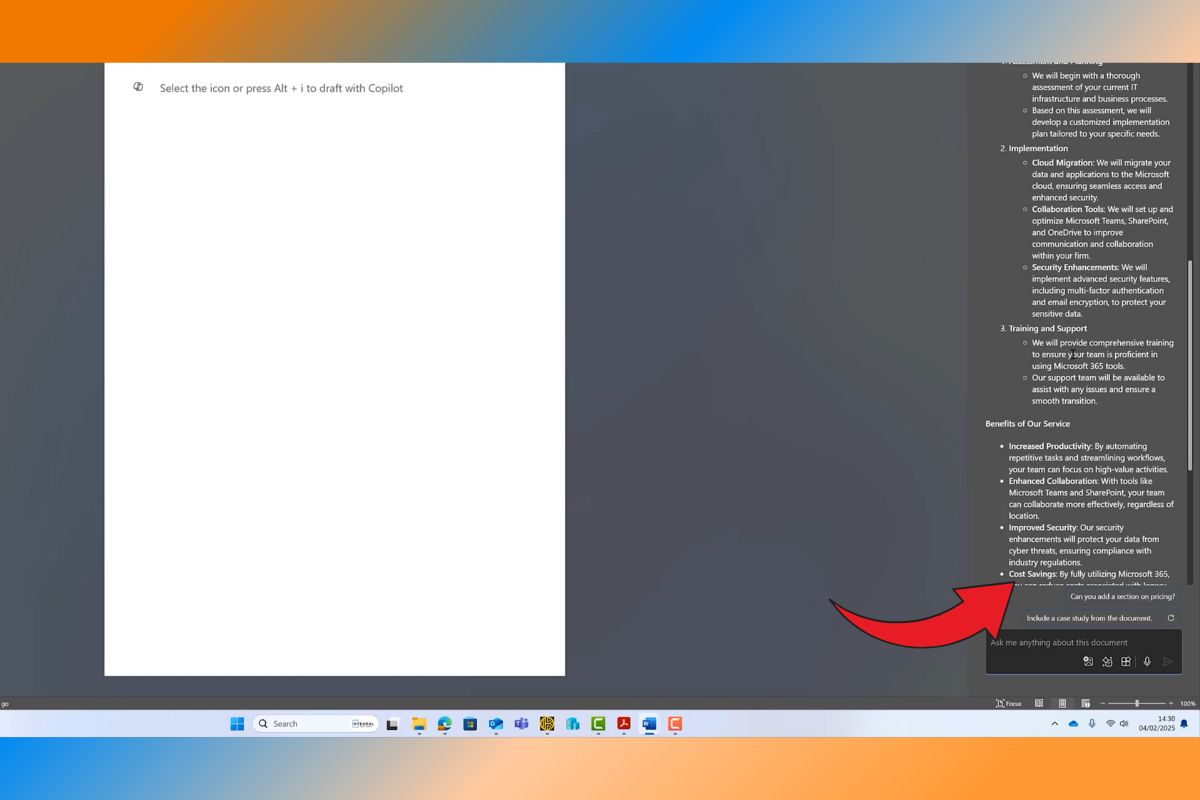Open Outlook from the taskbar

pyautogui.click(x=496, y=724)
